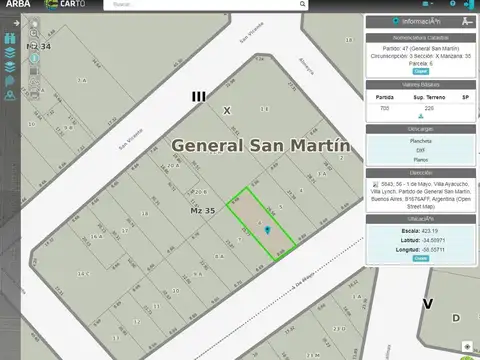
Task: Focus the Buscar search field
Action: (202, 4)
